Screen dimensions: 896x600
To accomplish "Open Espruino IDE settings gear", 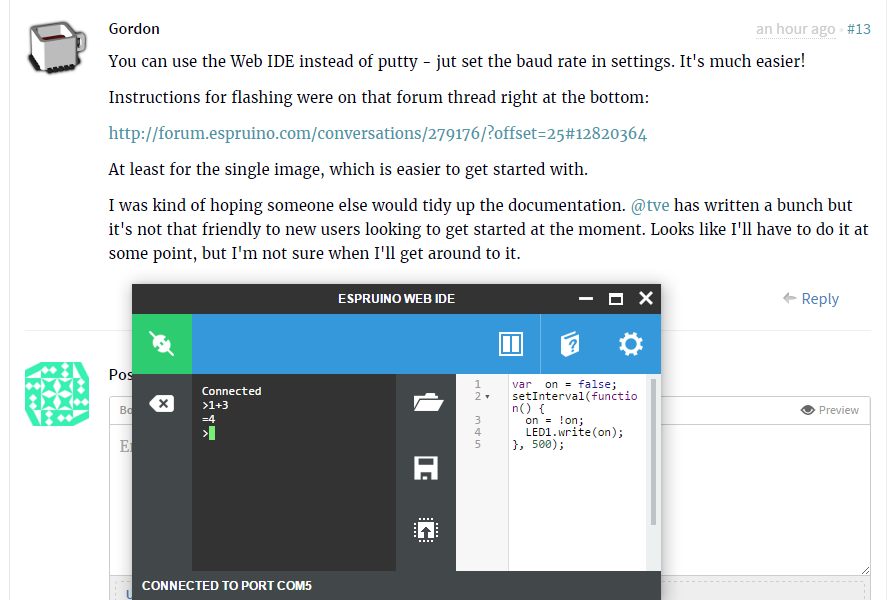I will tap(631, 344).
